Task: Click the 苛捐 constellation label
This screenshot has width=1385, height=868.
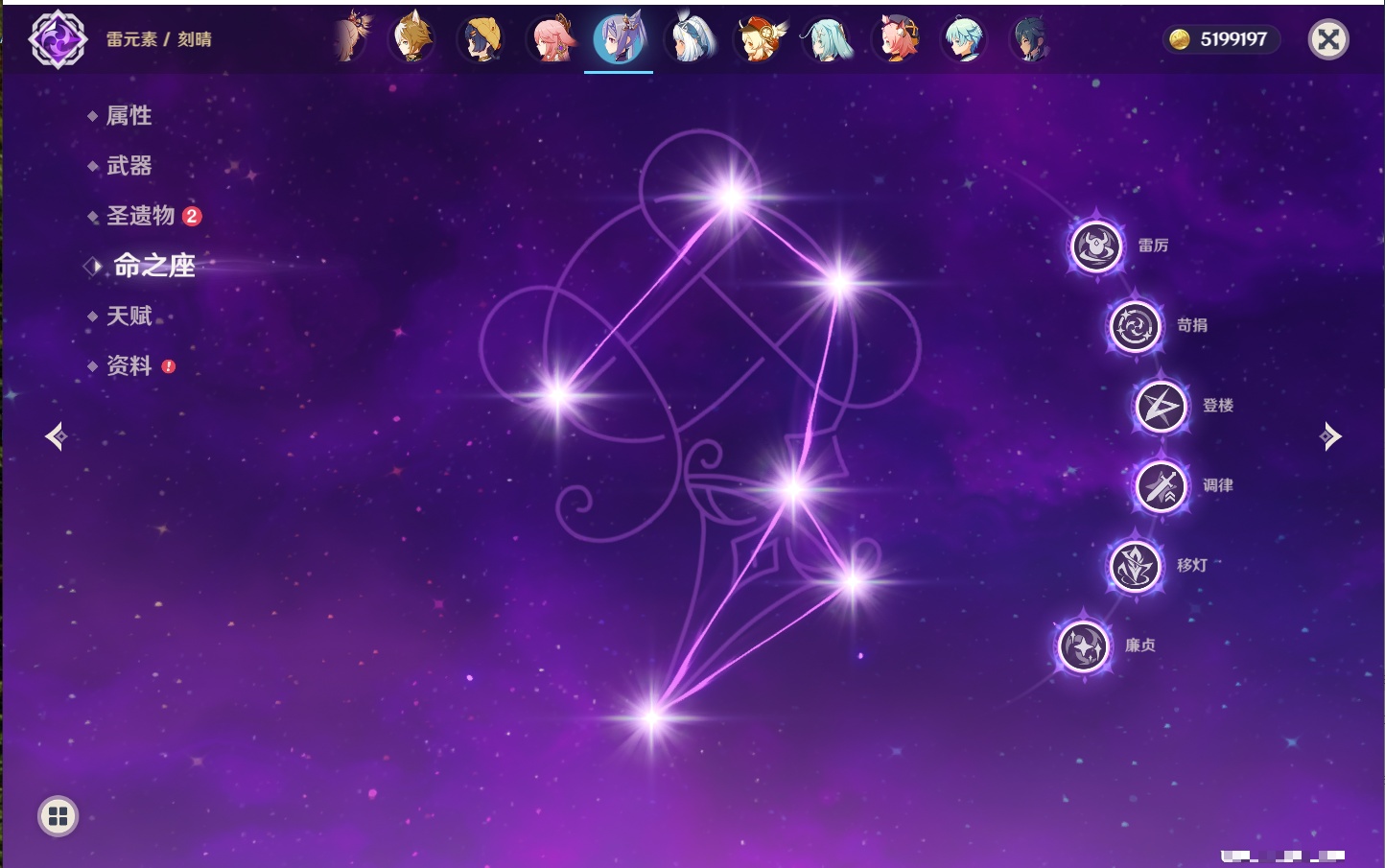Action: coord(1192,325)
